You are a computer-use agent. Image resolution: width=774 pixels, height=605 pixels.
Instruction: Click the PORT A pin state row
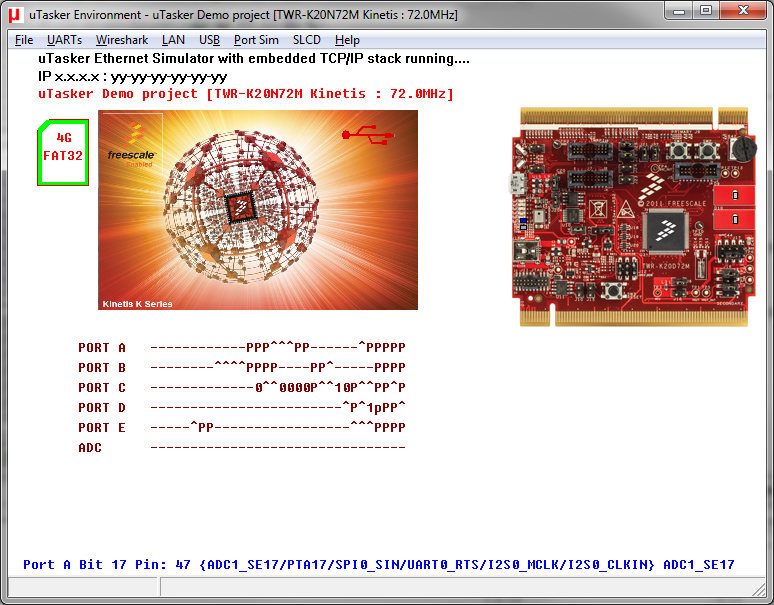tap(278, 347)
